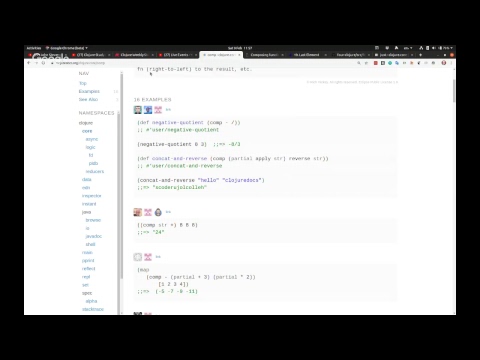The width and height of the screenshot is (480, 360).
Task: Open the reflect namespace link
Action: tap(89, 269)
